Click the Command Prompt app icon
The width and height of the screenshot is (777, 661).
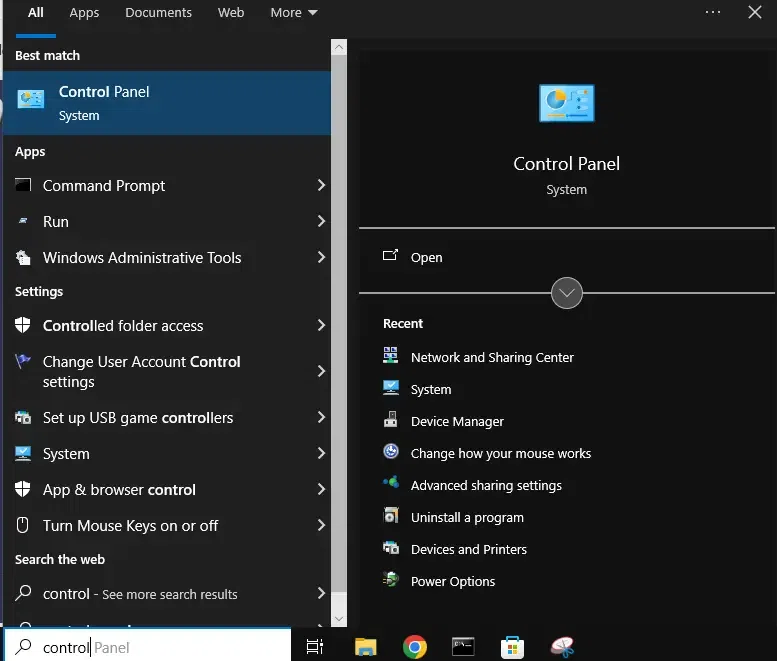click(x=23, y=185)
